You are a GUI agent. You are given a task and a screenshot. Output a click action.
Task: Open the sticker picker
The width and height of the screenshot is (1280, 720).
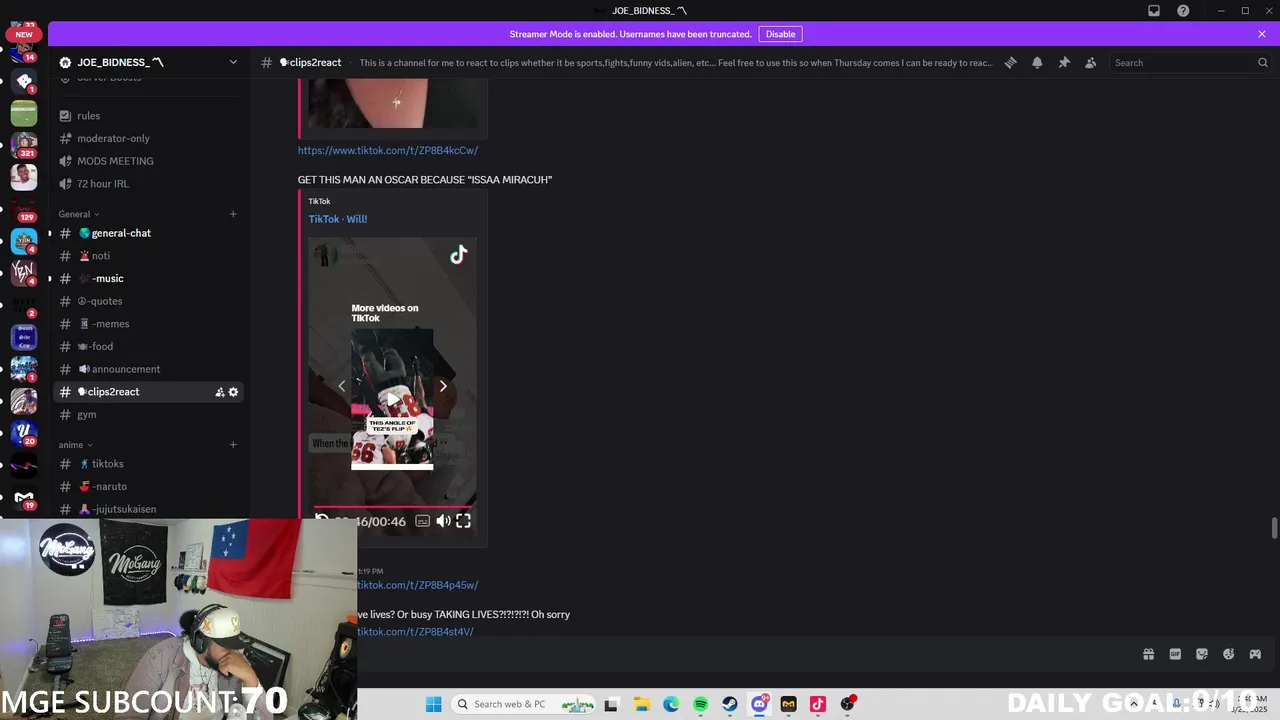pos(1202,654)
